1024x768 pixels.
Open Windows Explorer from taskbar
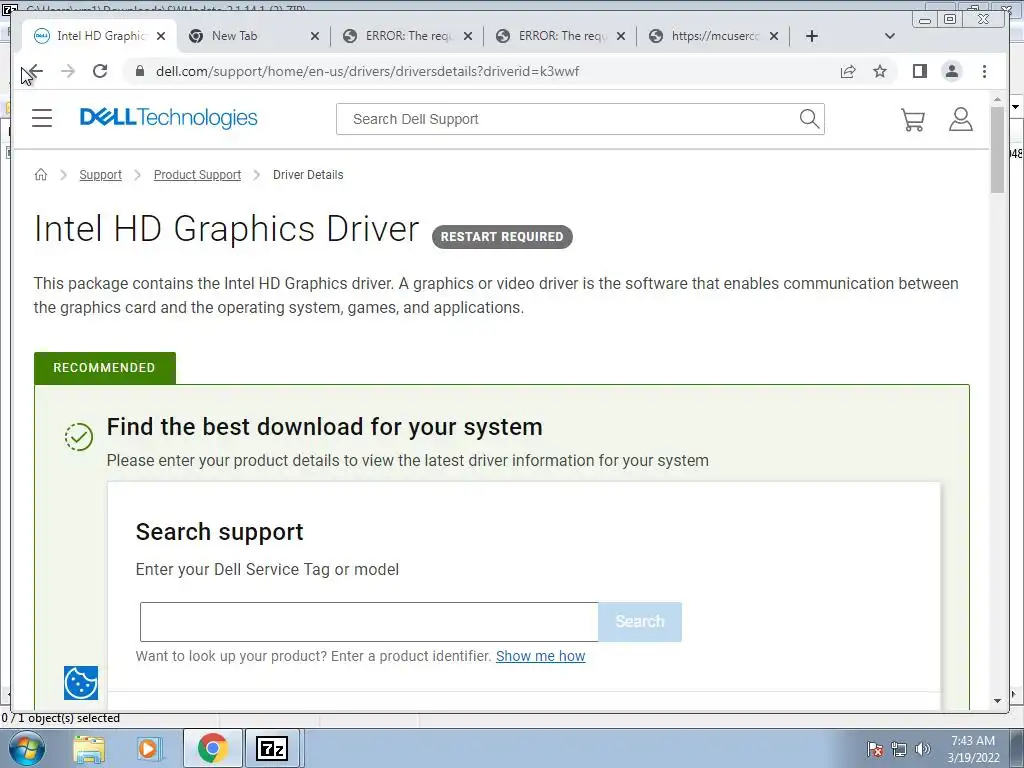coord(89,748)
